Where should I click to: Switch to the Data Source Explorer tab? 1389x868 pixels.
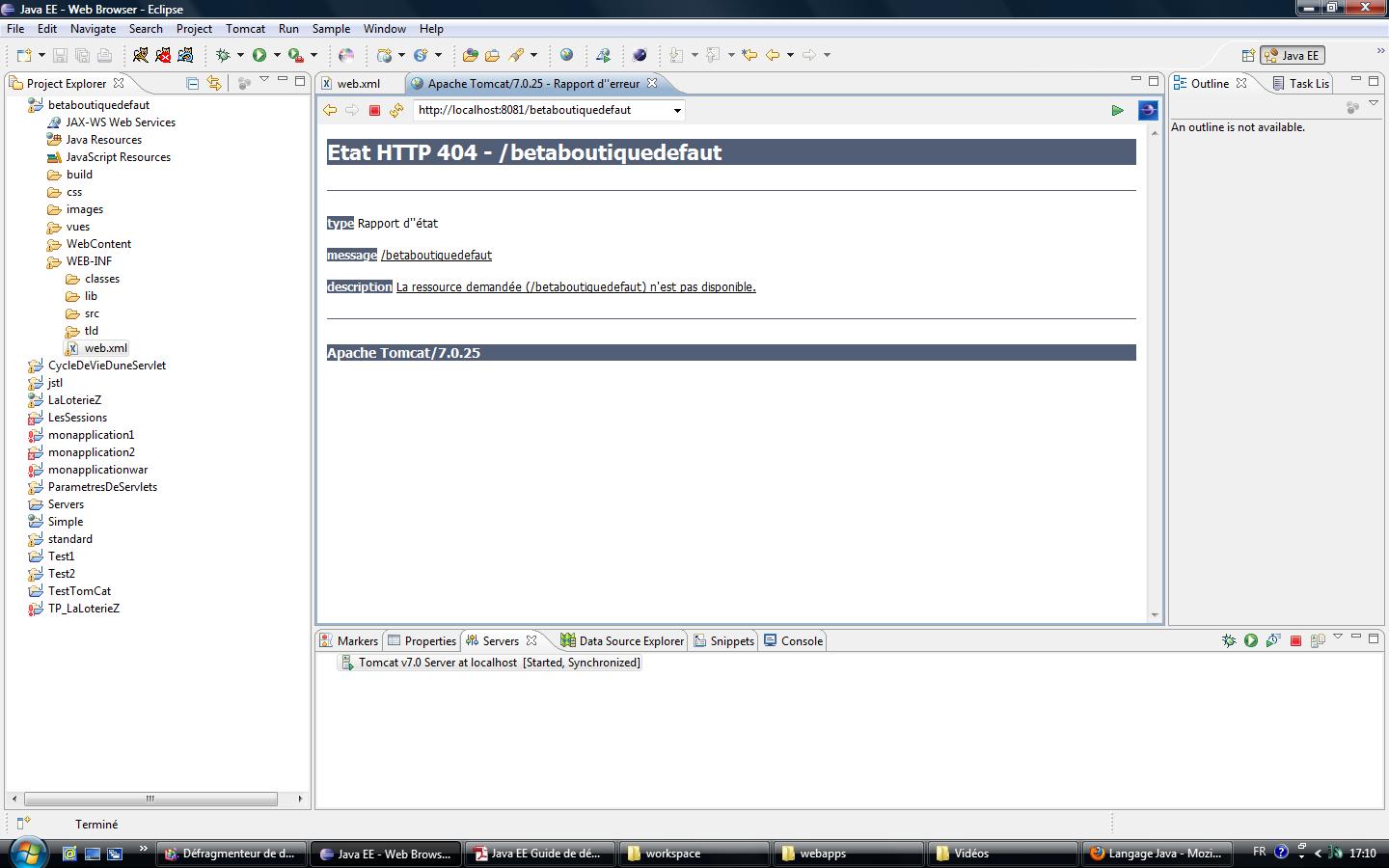point(622,640)
